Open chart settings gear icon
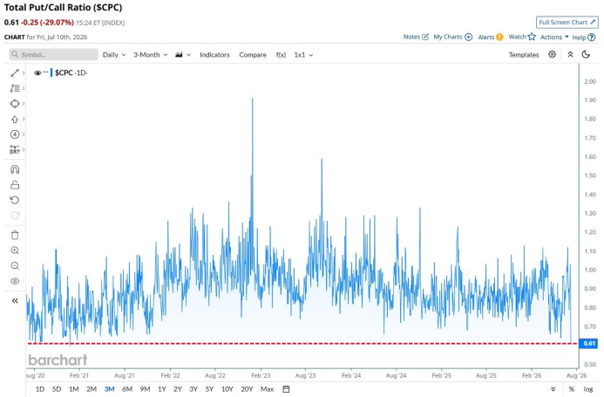The image size is (604, 397). [x=552, y=54]
